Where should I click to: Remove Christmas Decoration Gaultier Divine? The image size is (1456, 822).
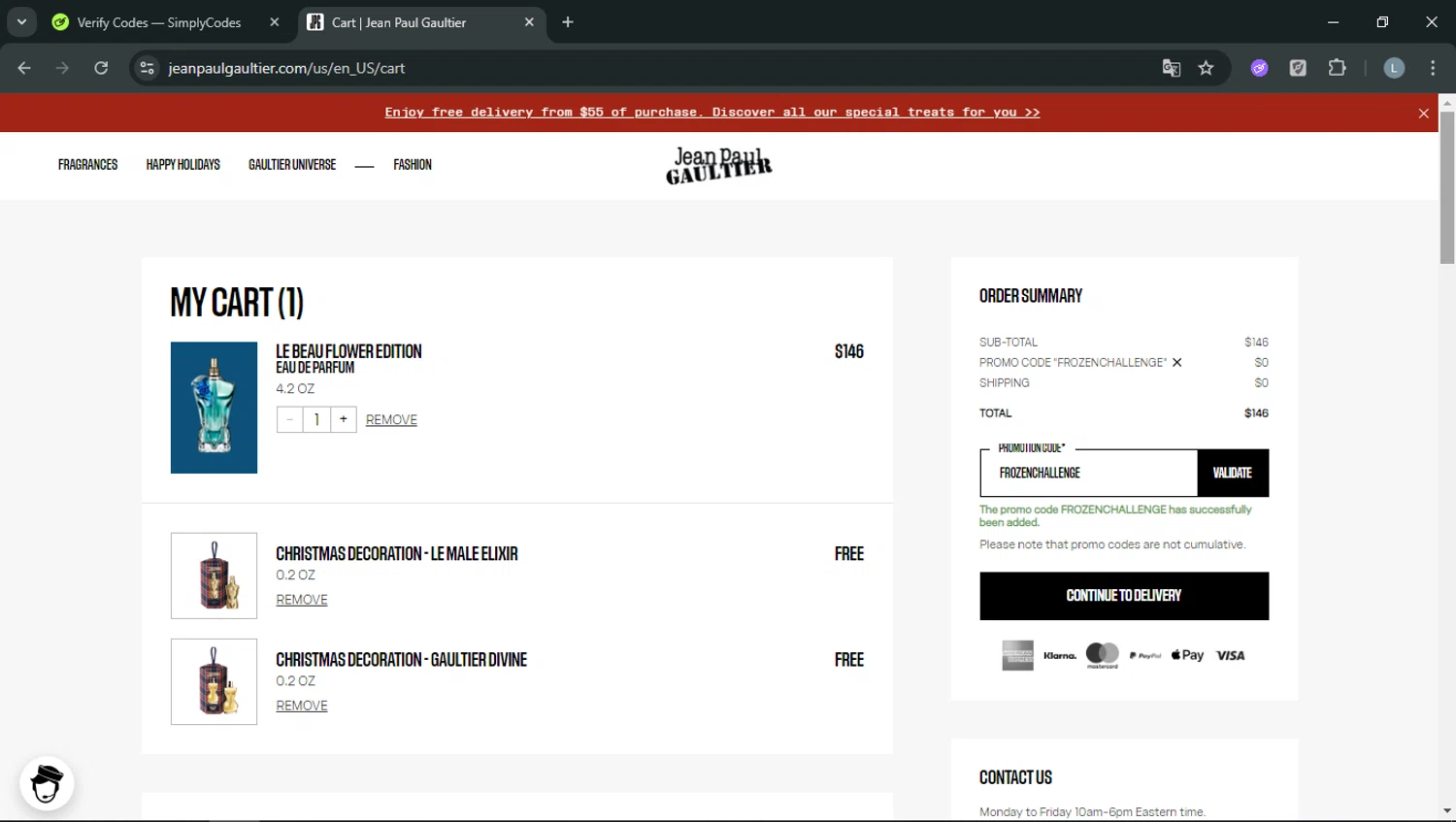click(302, 706)
